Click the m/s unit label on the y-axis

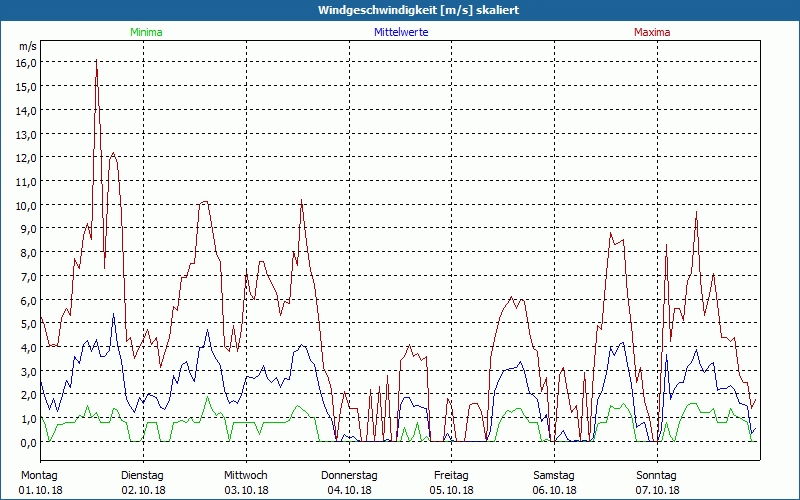click(27, 46)
